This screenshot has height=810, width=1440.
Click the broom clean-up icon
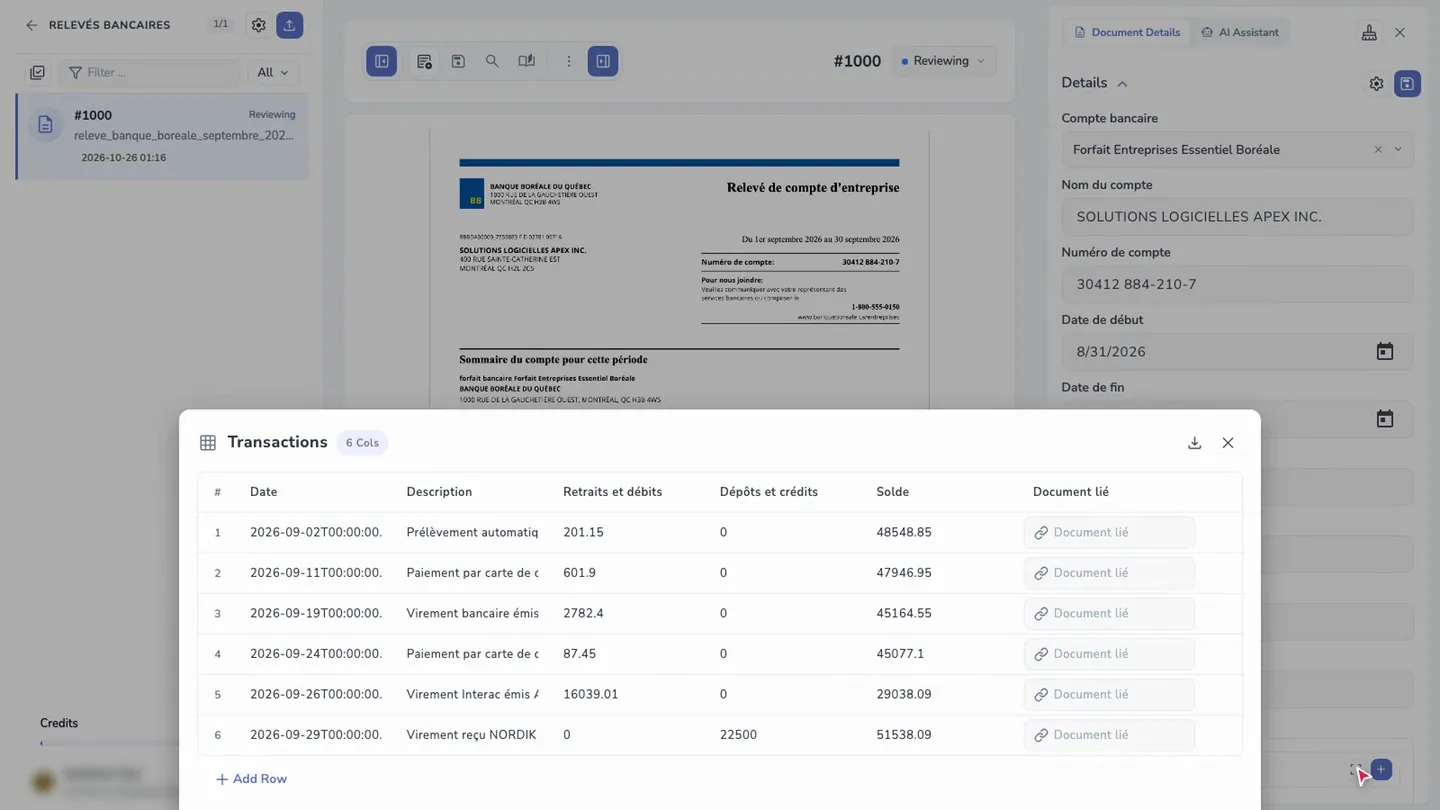pos(1369,32)
